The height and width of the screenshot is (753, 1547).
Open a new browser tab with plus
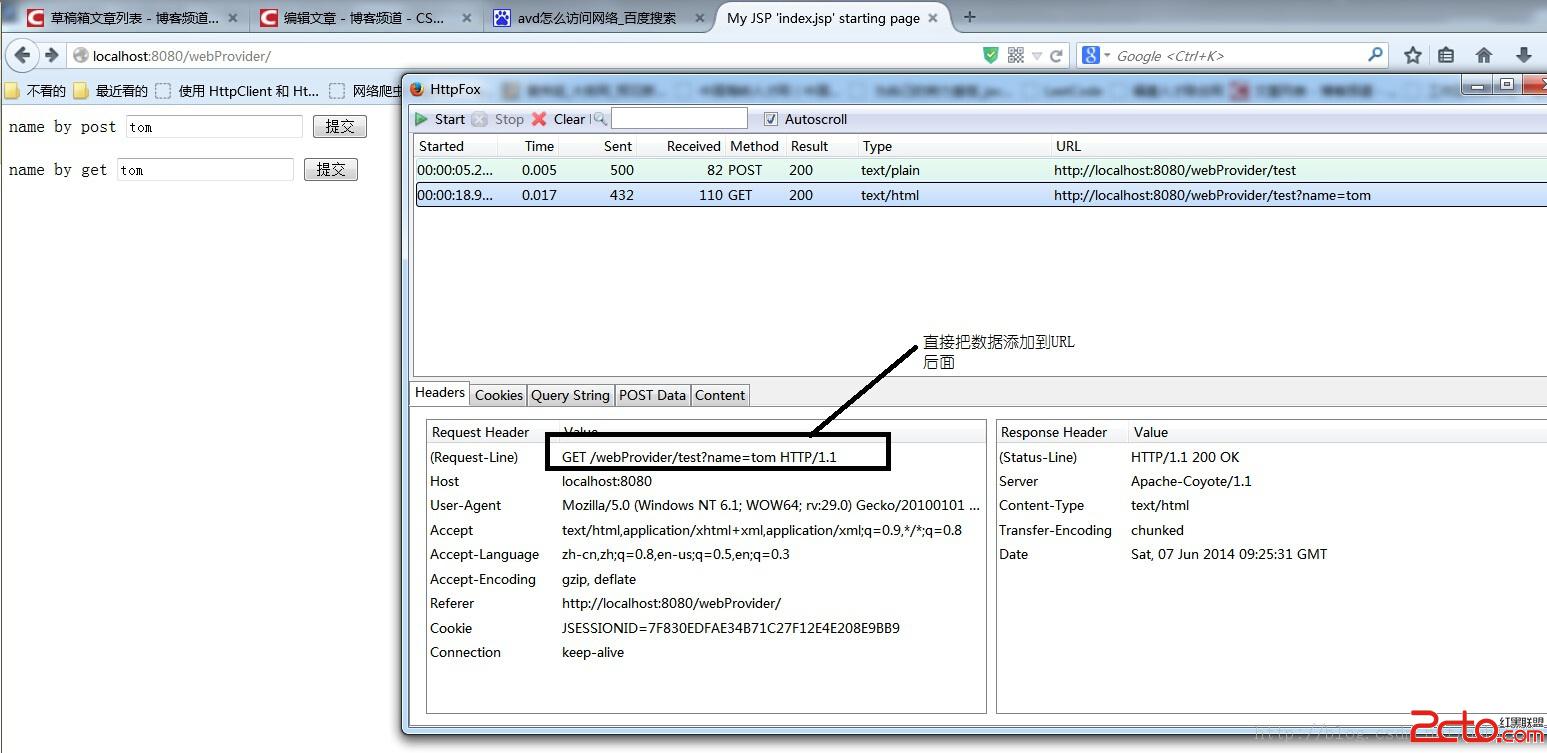point(969,17)
